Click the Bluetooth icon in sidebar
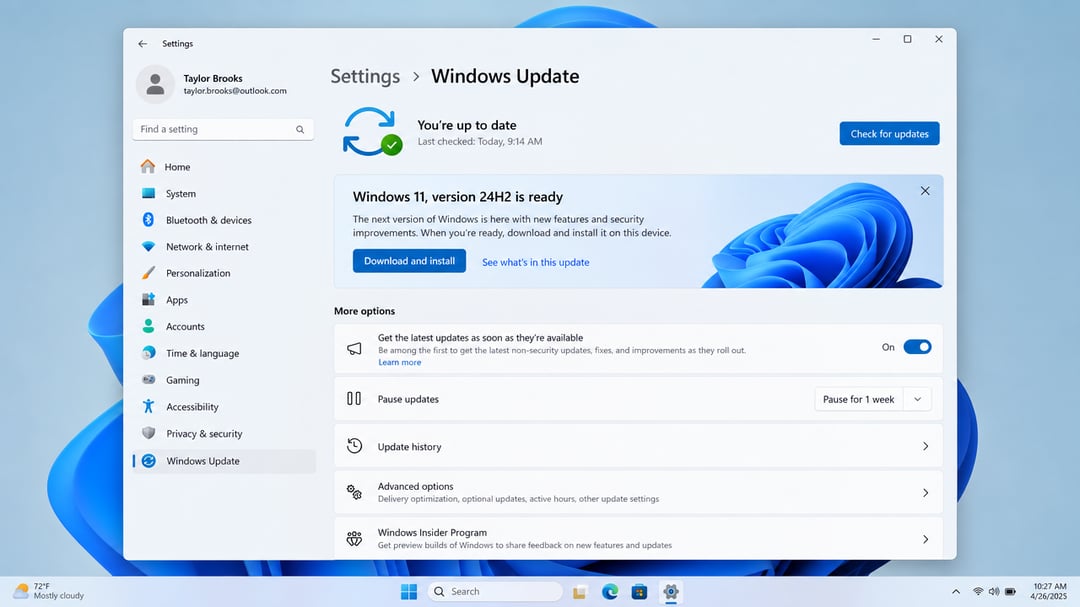 pyautogui.click(x=148, y=220)
